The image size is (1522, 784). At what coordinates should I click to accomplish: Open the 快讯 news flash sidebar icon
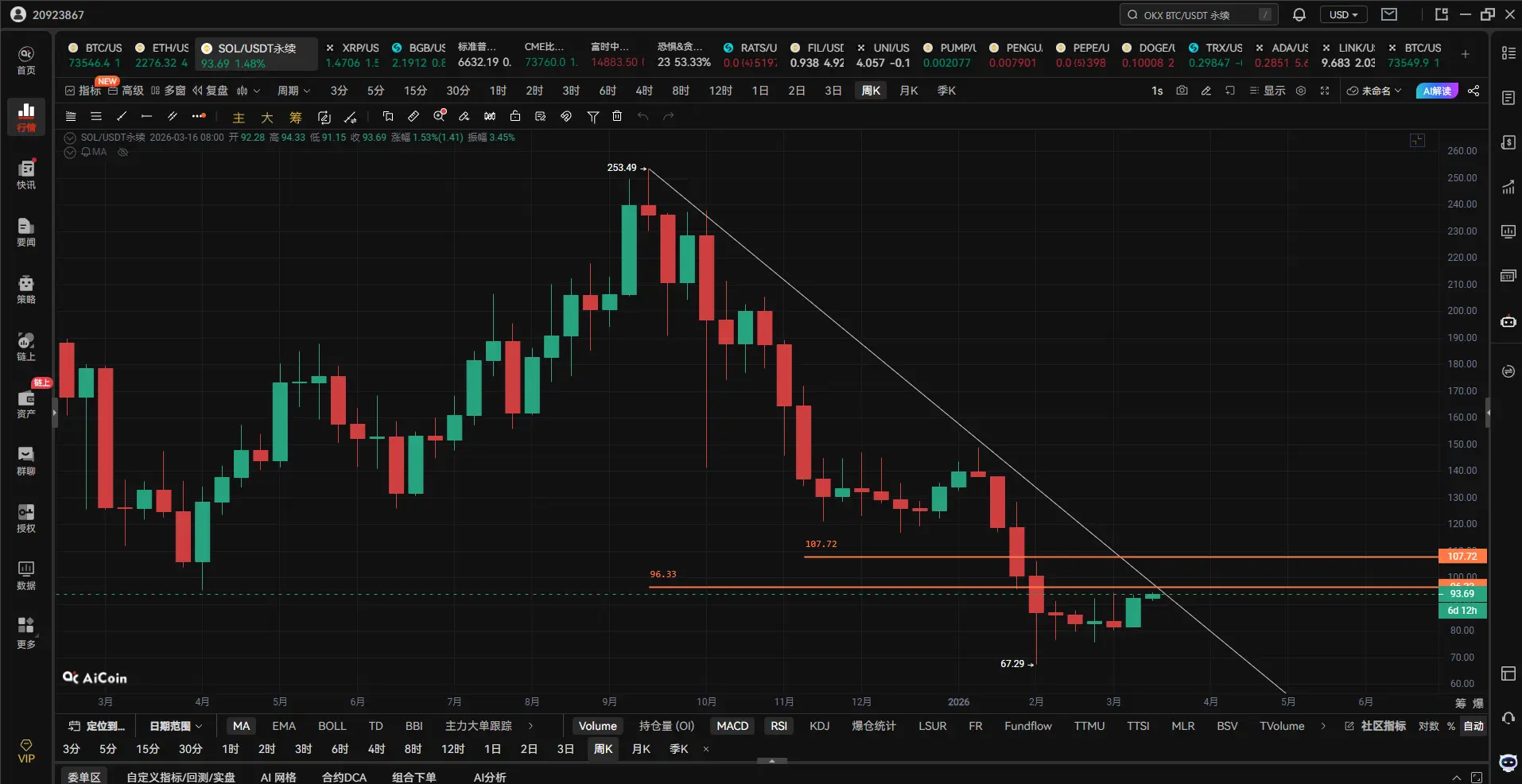coord(26,174)
